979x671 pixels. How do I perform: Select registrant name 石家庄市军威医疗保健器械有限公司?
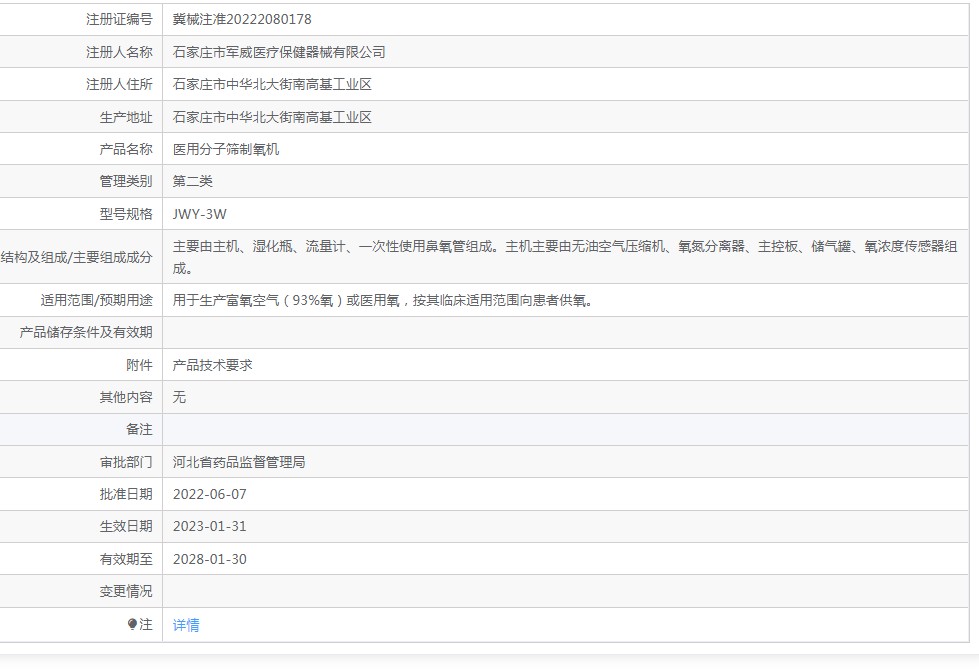click(x=279, y=52)
